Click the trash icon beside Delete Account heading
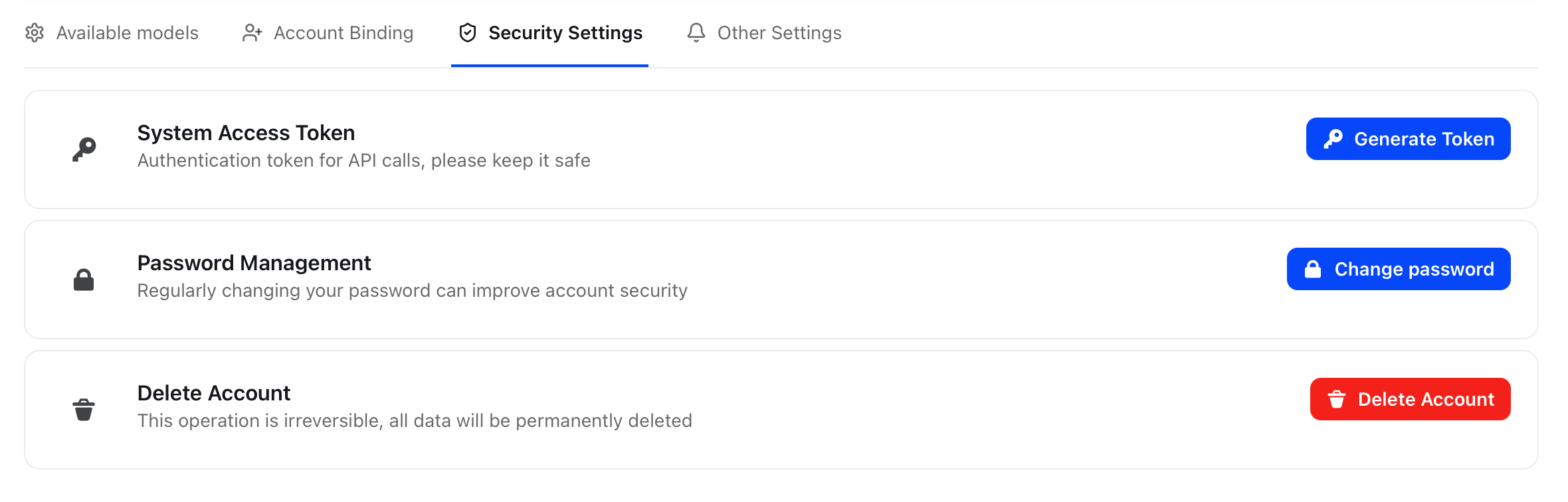1568x502 pixels. (83, 408)
